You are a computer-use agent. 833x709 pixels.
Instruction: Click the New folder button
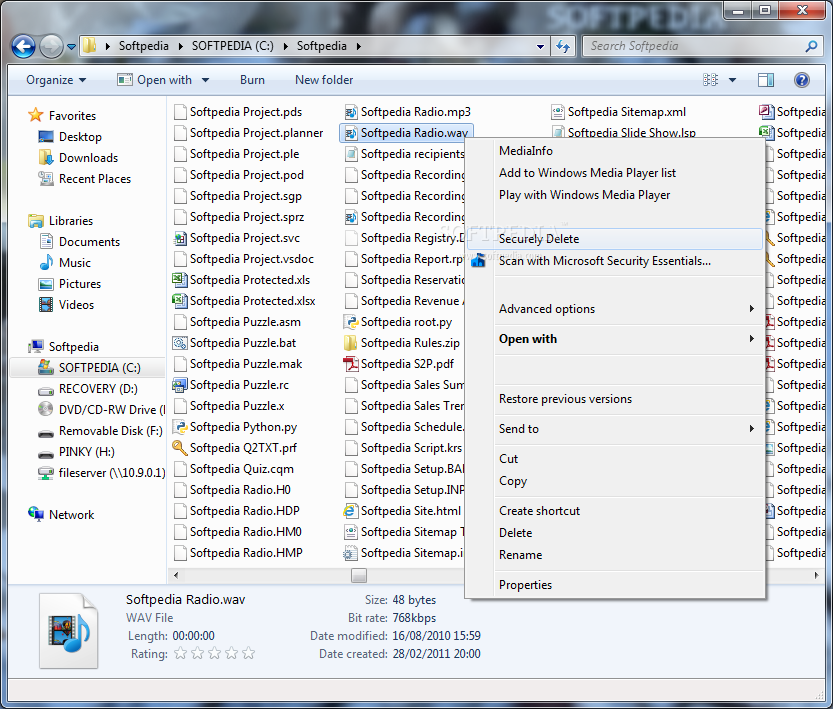(324, 80)
